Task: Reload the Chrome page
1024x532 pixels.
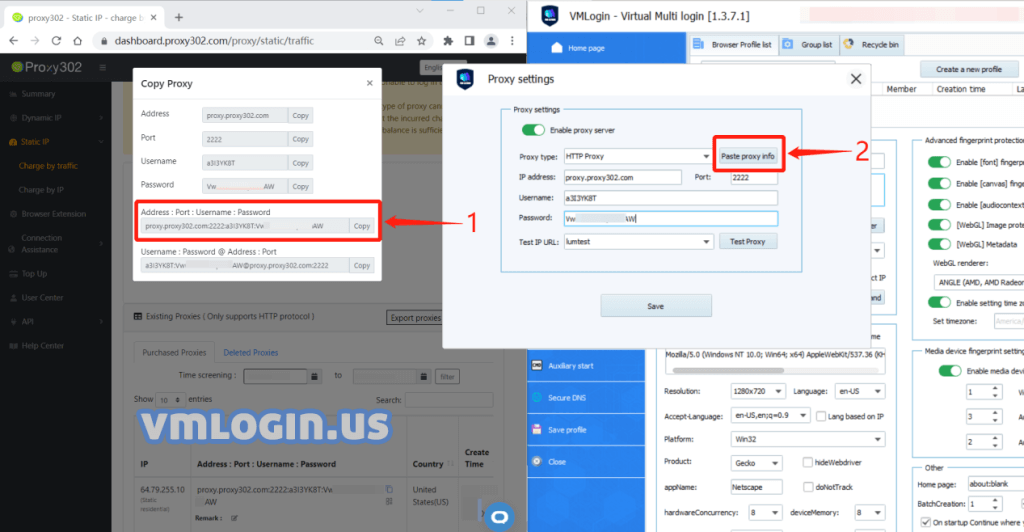Action: [56, 40]
